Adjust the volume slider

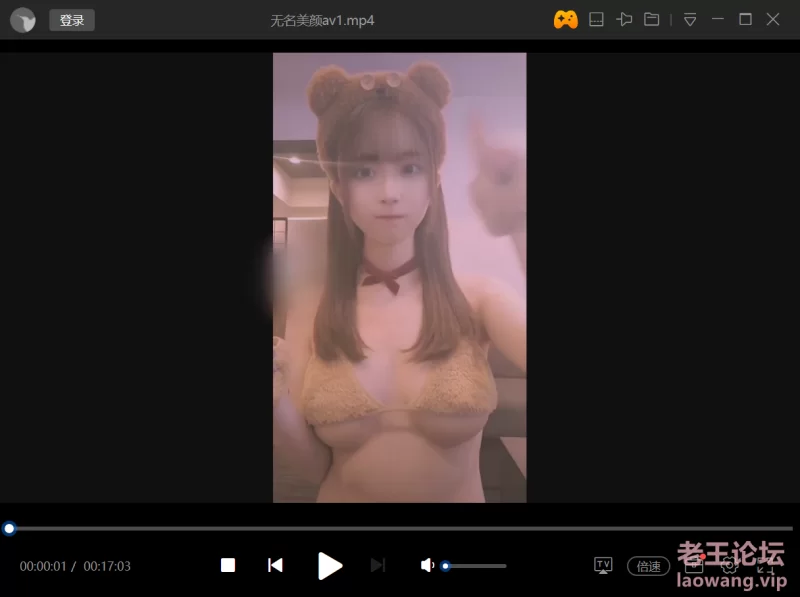[474, 566]
